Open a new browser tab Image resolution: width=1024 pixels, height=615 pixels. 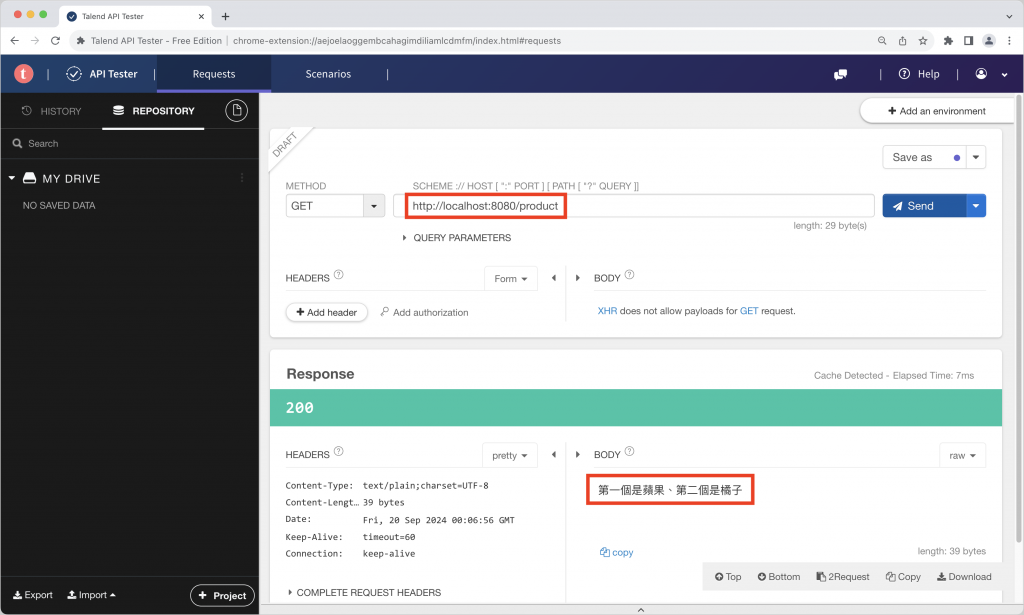pyautogui.click(x=225, y=16)
